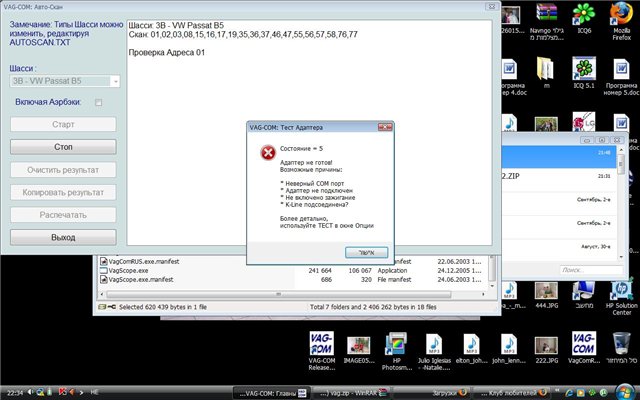Open the john_lenn MP3 desktop file
The height and width of the screenshot is (400, 640).
tap(509, 349)
